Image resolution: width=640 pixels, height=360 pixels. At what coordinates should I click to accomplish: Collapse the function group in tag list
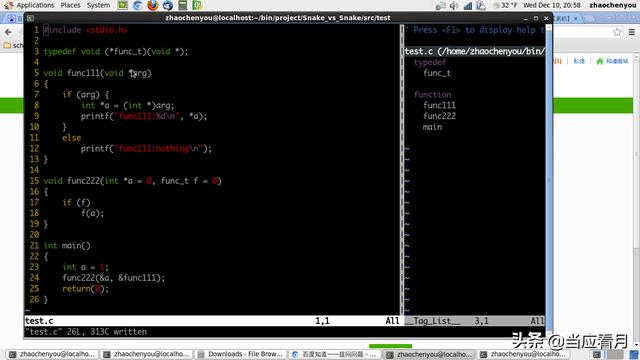point(432,94)
